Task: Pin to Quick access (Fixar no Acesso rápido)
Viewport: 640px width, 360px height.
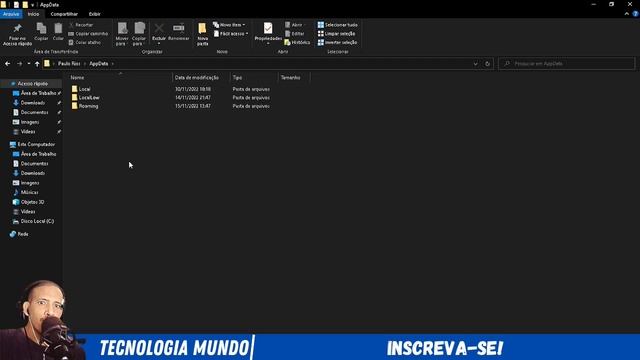Action: click(x=17, y=34)
